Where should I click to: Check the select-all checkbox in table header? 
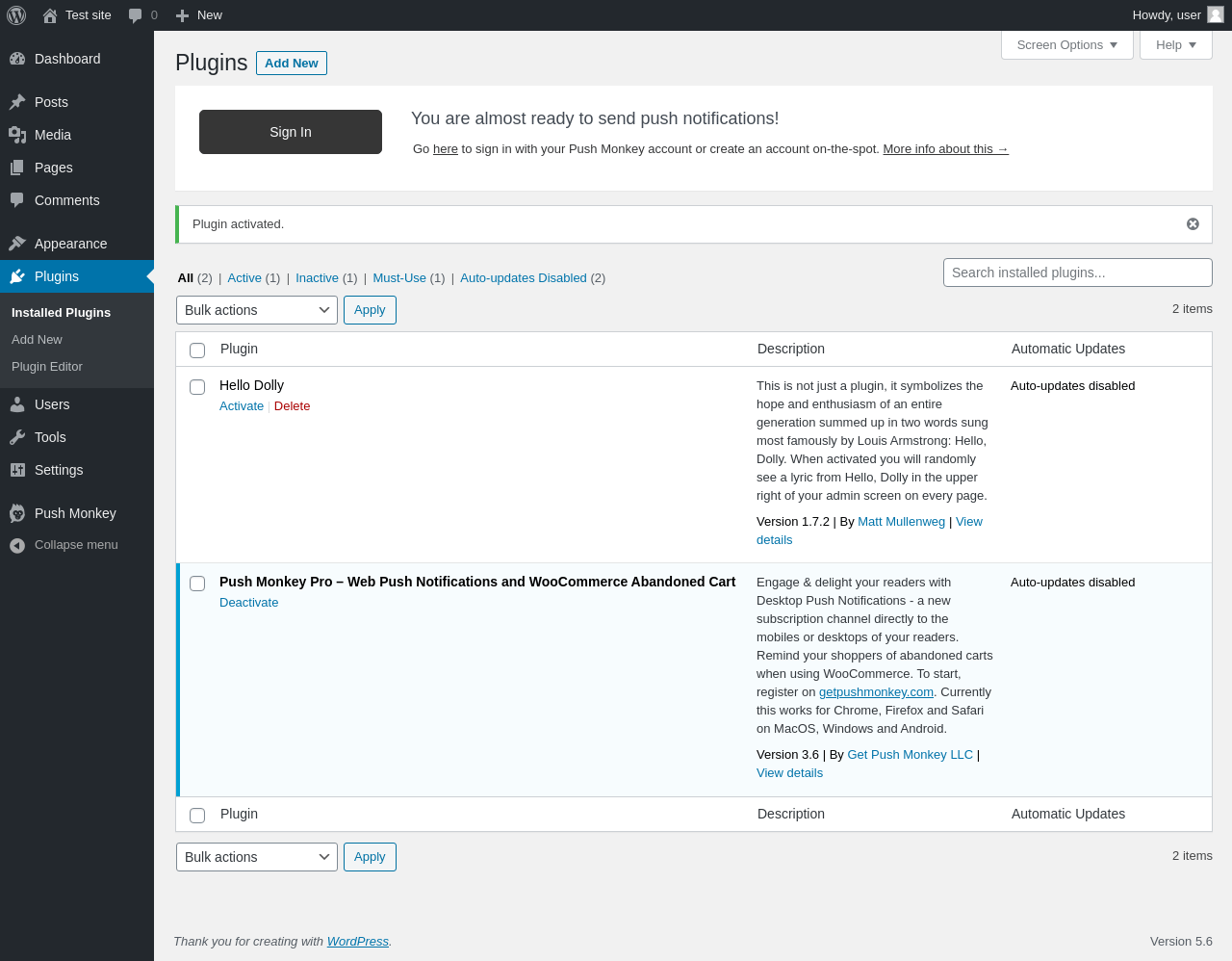[197, 351]
